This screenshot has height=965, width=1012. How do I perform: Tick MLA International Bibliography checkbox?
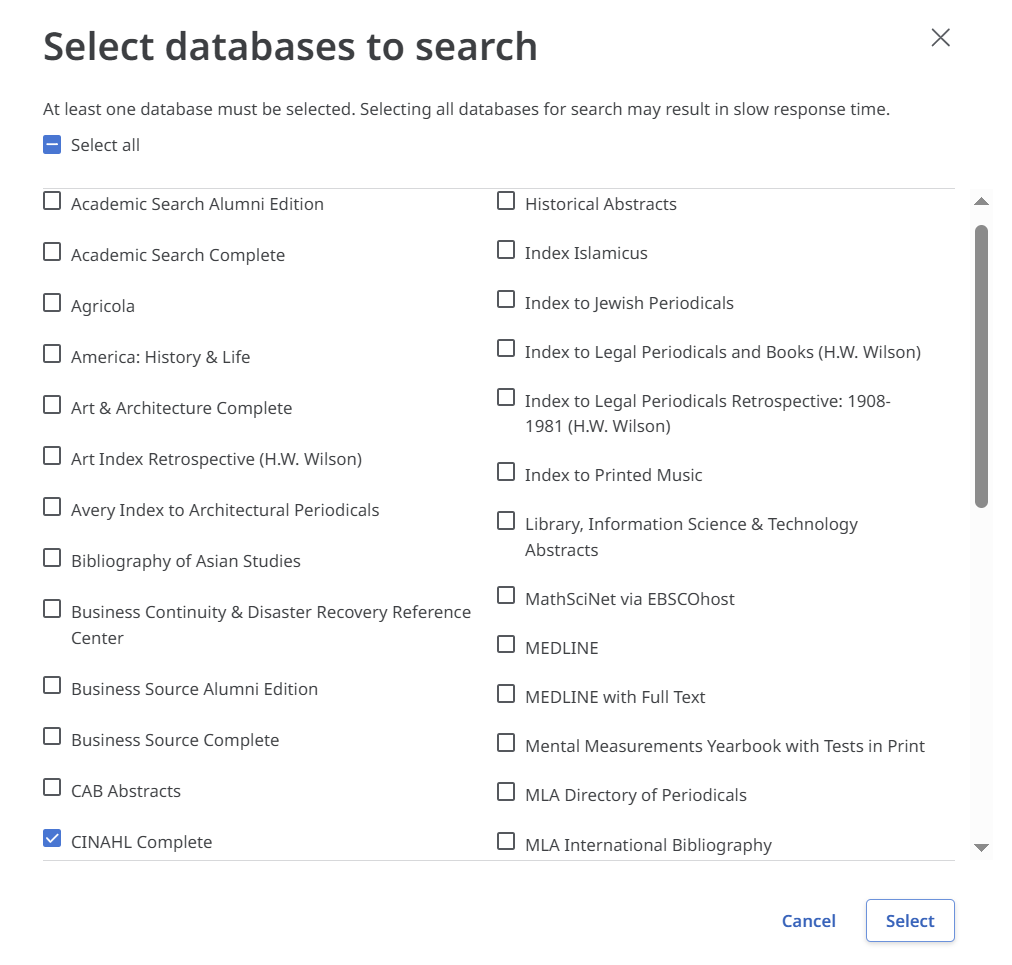point(506,843)
